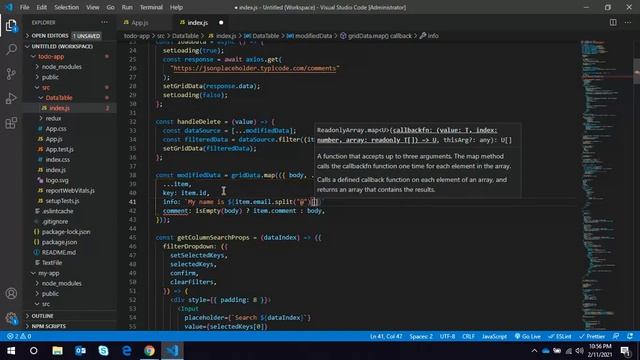640x360 pixels.
Task: Expand the Outline section
Action: tap(69, 316)
